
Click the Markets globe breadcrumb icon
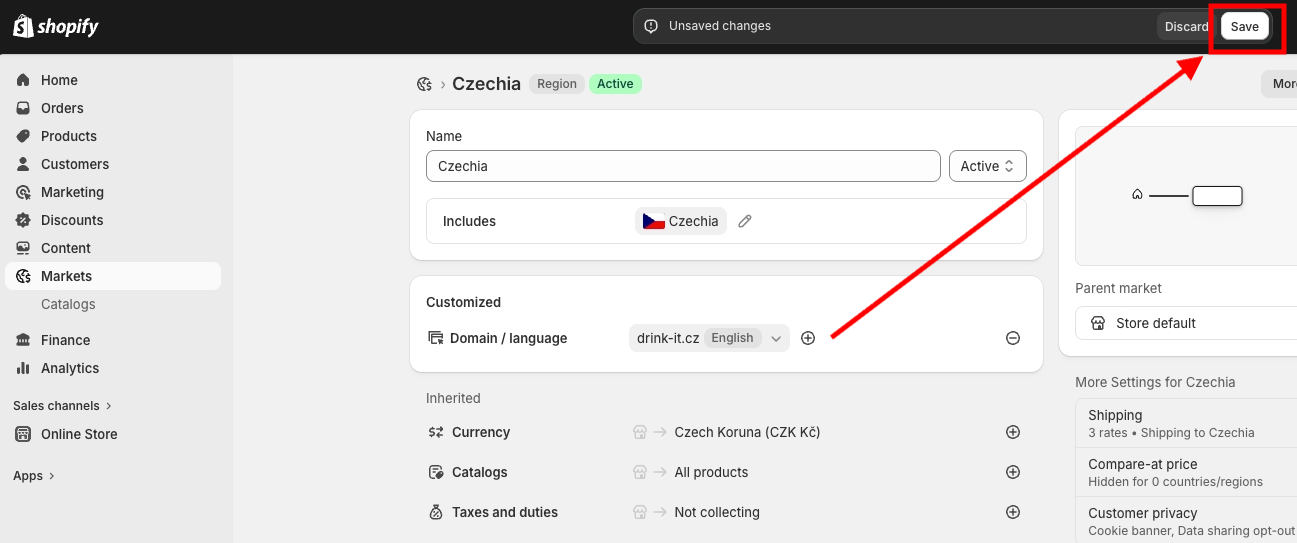[424, 84]
